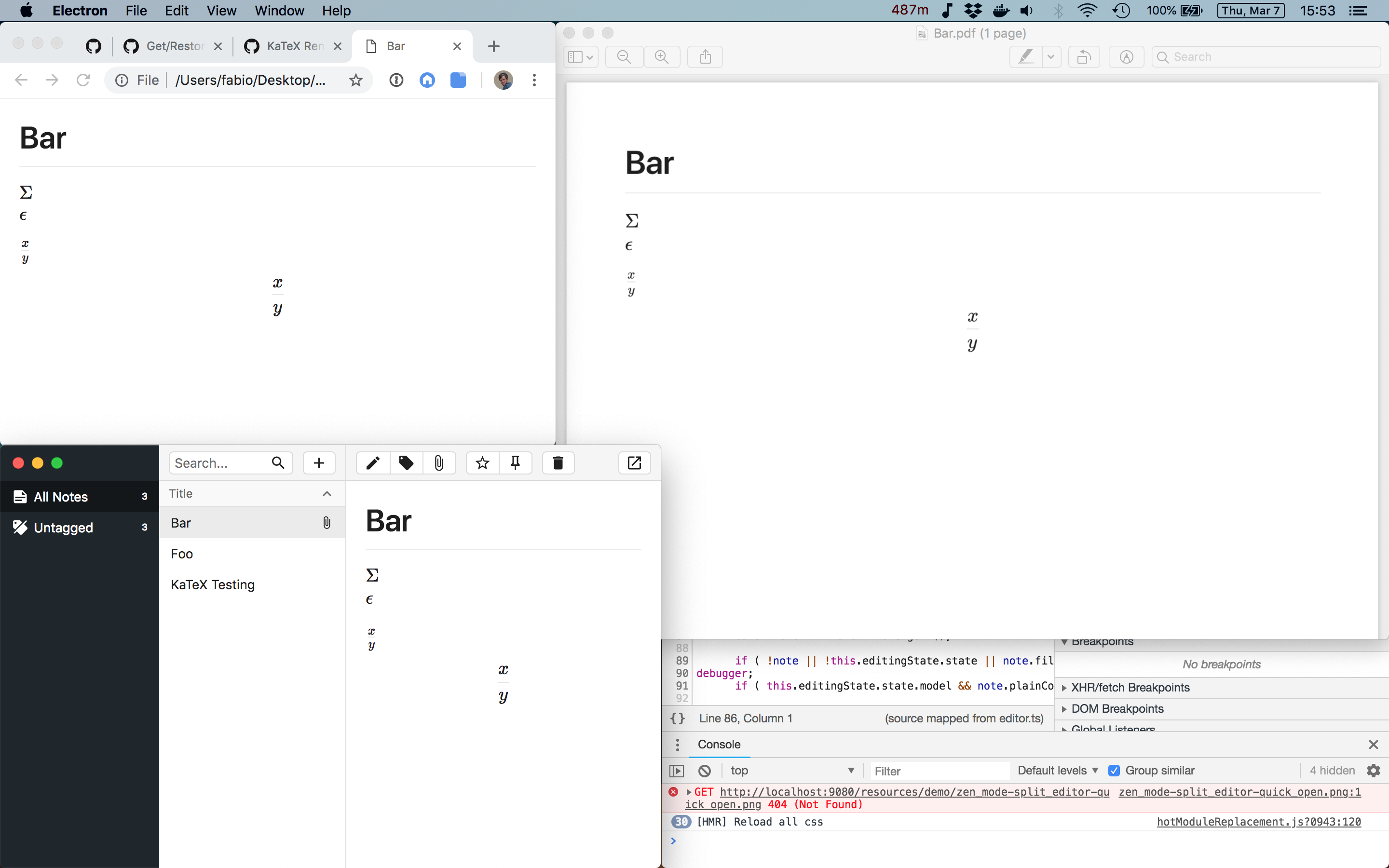Open the note in an external window

pos(634,463)
